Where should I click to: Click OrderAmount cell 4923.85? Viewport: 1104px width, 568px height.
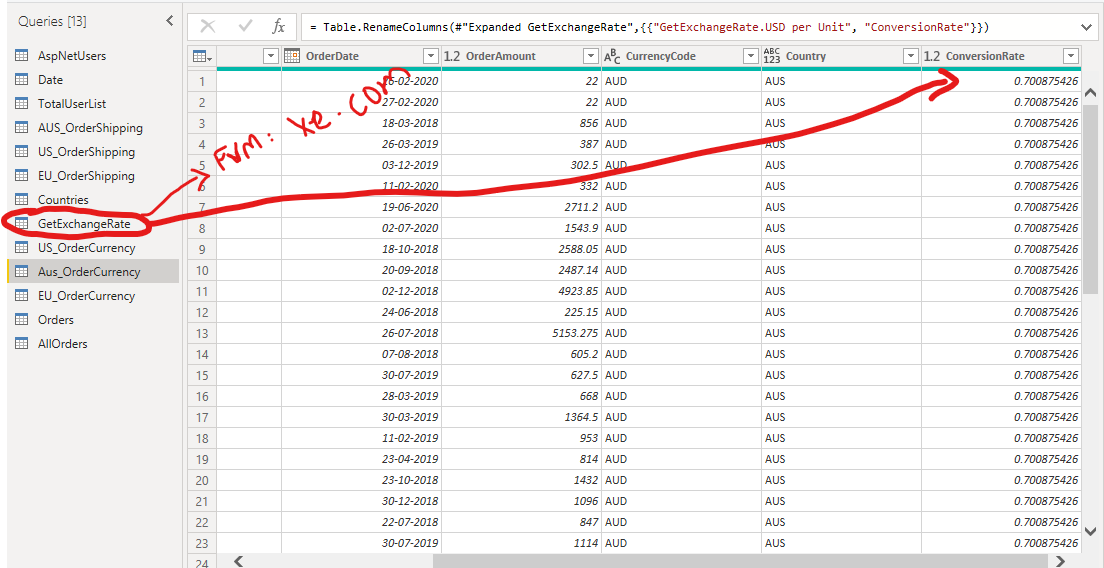(521, 291)
